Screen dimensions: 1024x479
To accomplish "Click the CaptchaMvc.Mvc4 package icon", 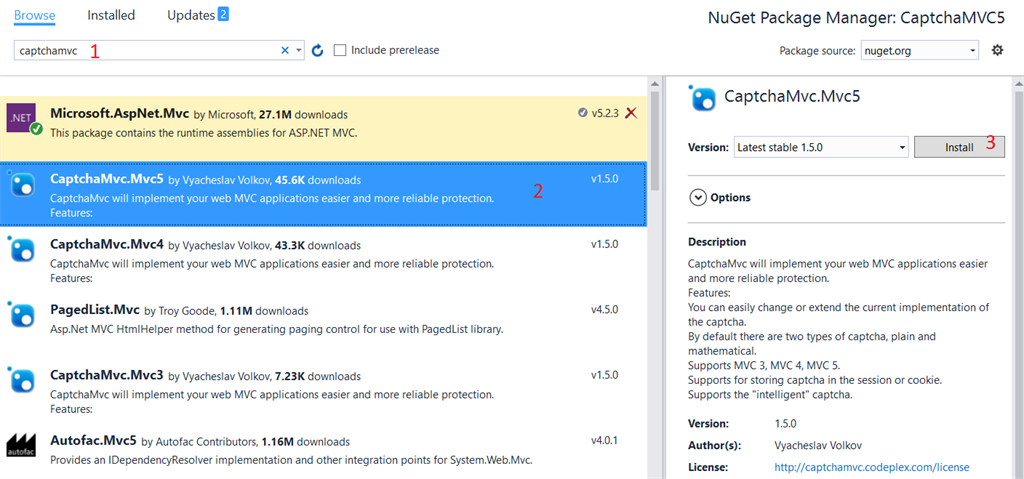I will click(22, 250).
